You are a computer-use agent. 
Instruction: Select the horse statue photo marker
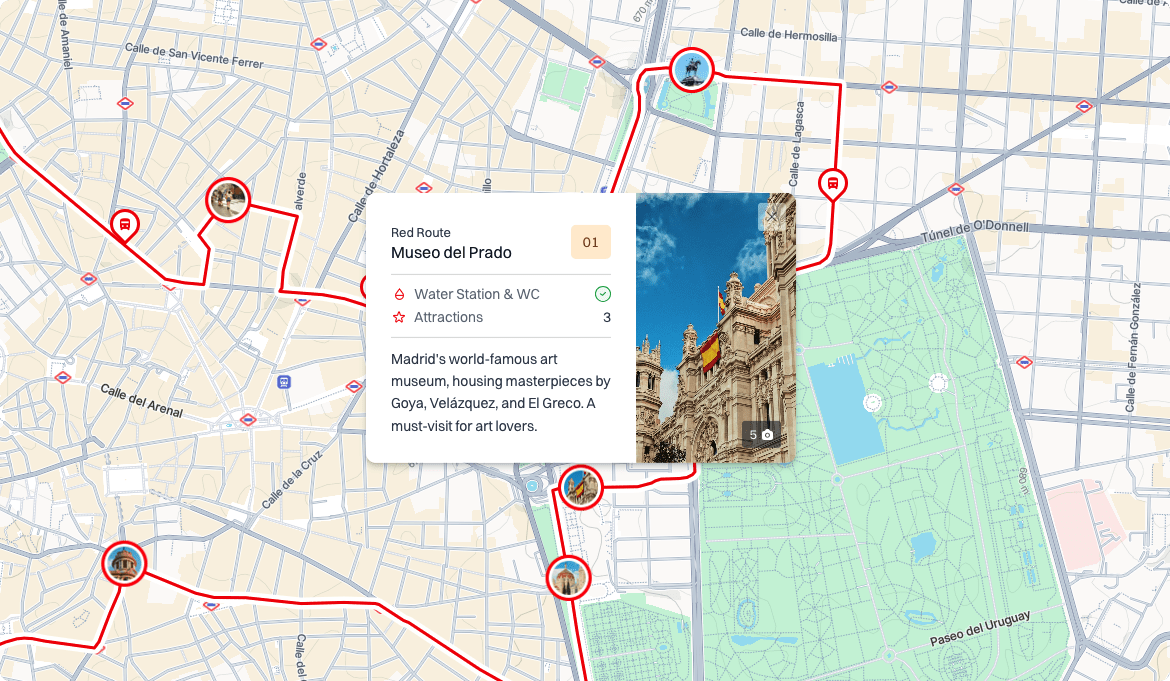point(692,69)
